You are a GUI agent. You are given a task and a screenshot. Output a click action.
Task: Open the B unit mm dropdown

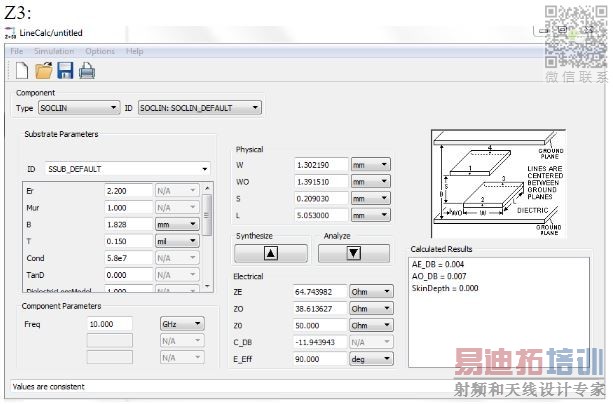pos(177,224)
